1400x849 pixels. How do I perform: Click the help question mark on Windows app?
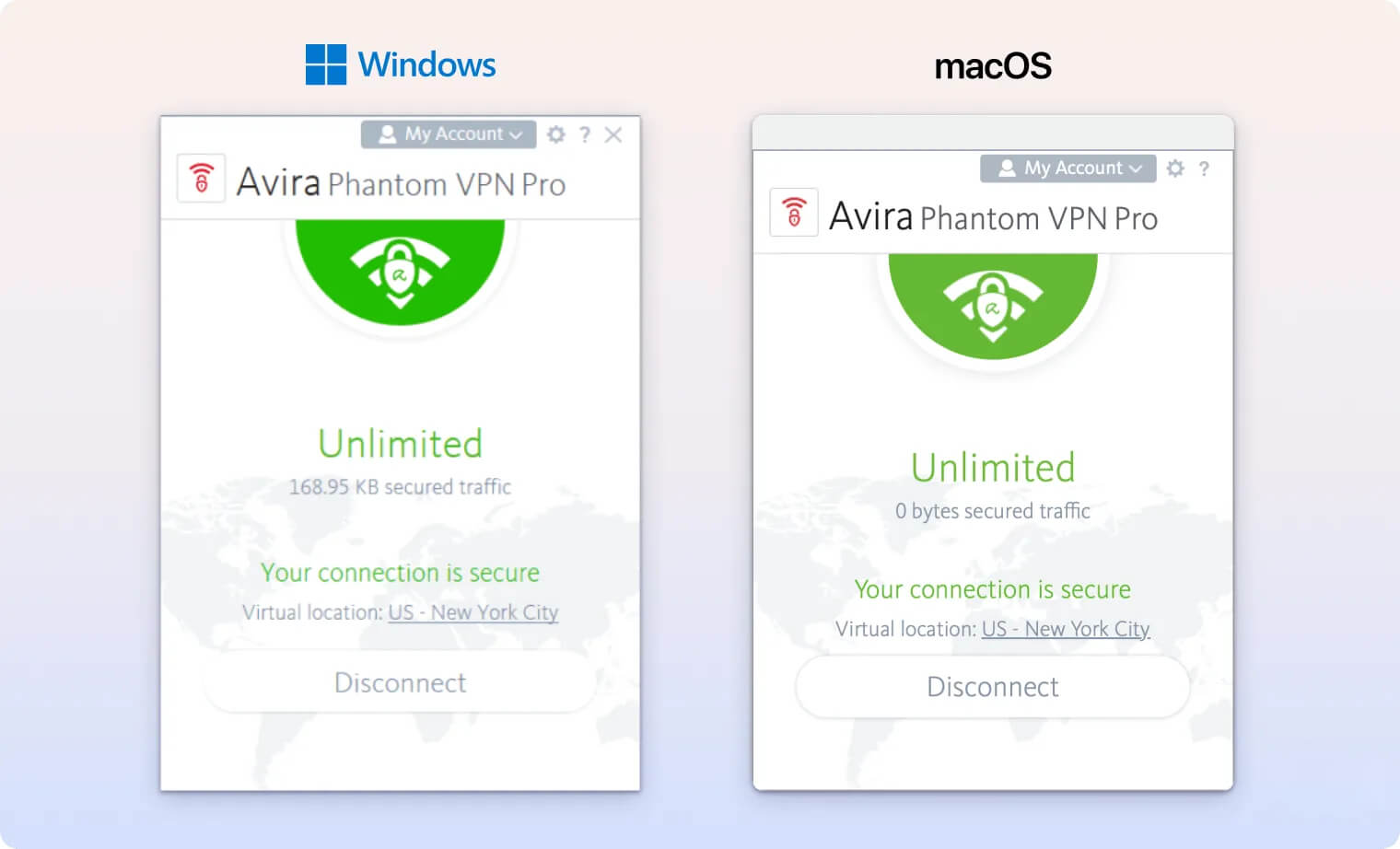click(x=586, y=134)
